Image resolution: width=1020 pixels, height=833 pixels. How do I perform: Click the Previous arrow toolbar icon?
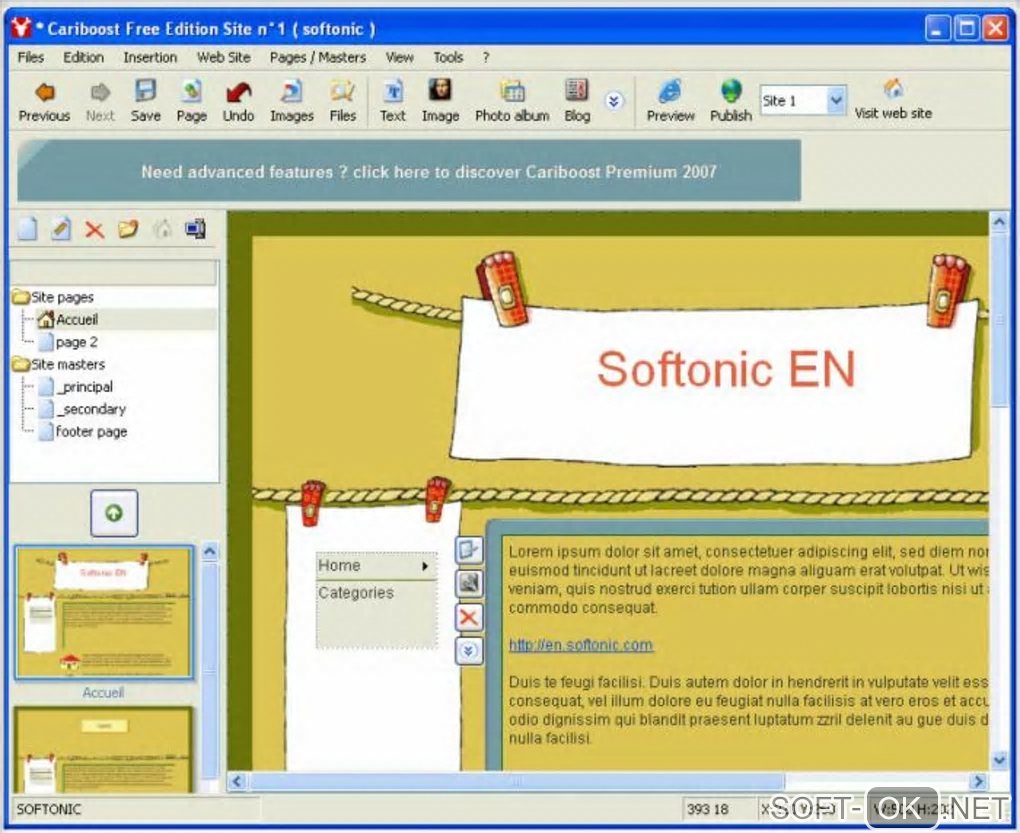pyautogui.click(x=44, y=93)
